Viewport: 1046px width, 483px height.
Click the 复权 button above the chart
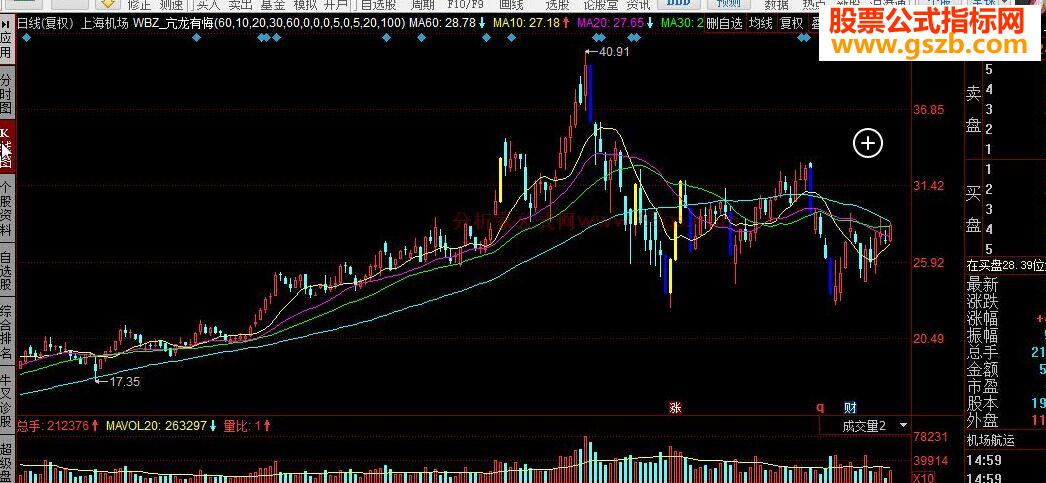[x=791, y=23]
